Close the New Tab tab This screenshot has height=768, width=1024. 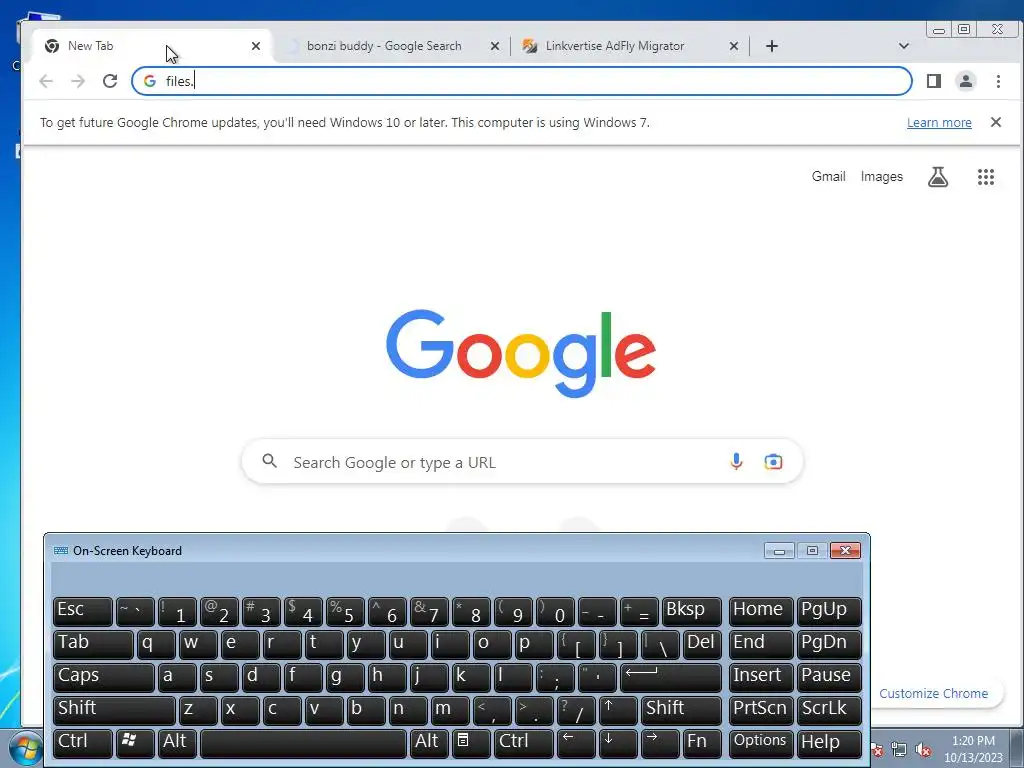[x=256, y=46]
